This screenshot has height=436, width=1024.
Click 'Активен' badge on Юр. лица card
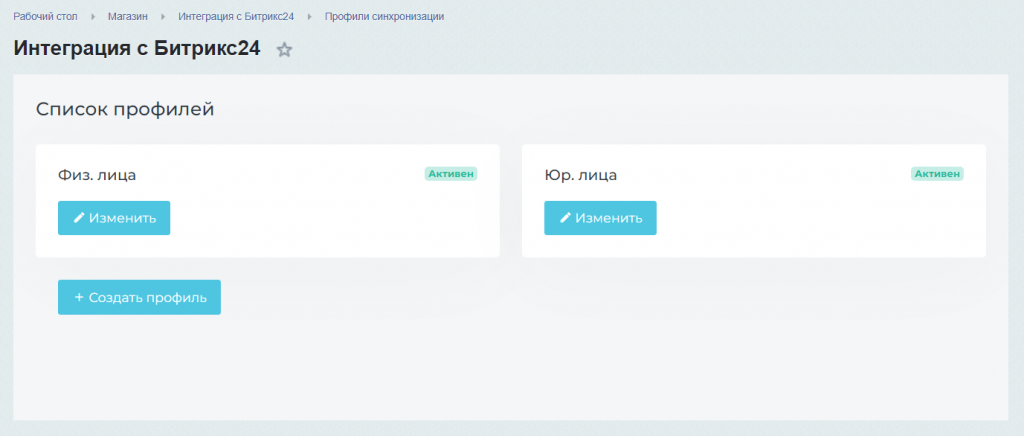coord(937,174)
